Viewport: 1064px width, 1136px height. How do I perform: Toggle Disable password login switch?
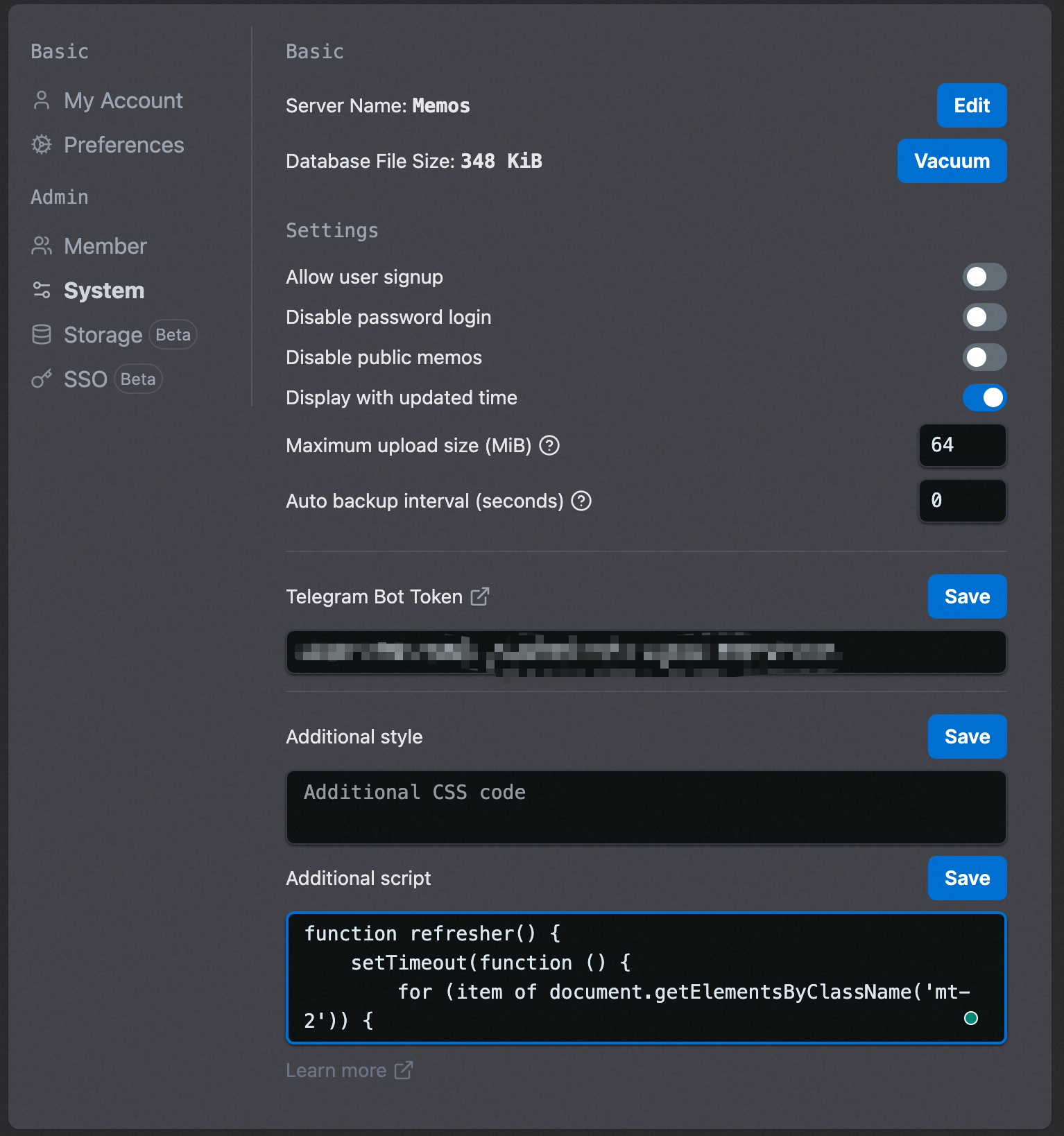pos(984,318)
